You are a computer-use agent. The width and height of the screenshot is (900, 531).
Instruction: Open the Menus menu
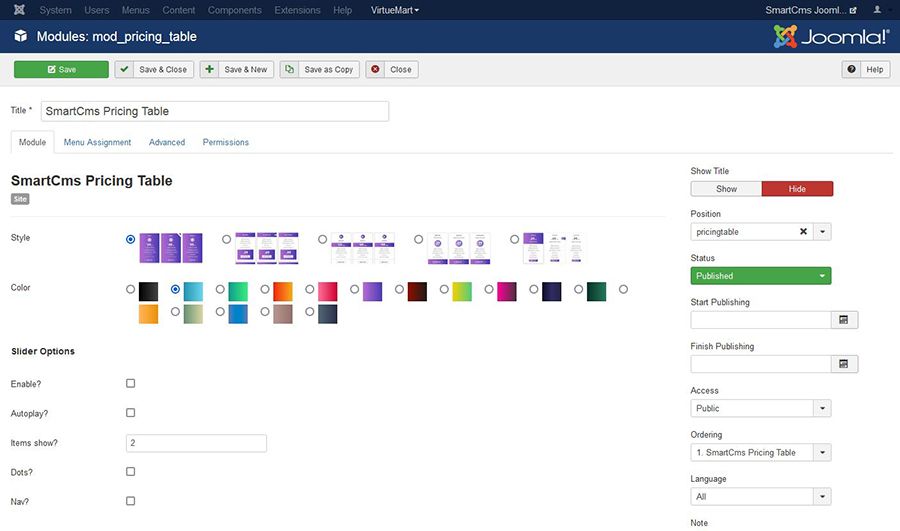click(135, 10)
